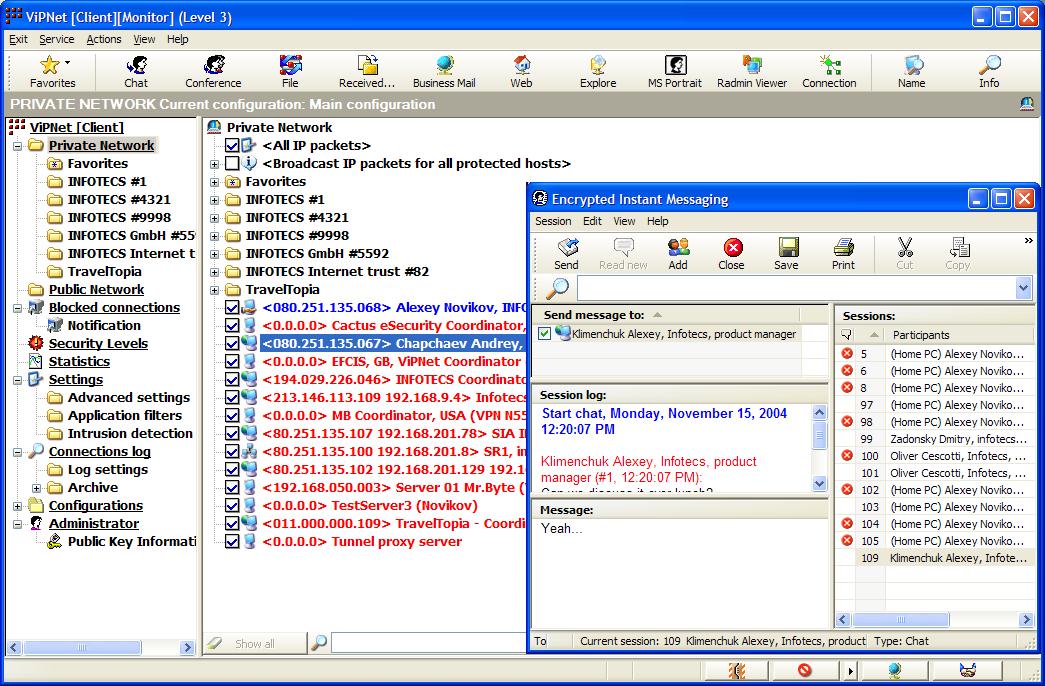This screenshot has height=686, width=1045.
Task: Click the Web toolbar icon
Action: click(521, 65)
